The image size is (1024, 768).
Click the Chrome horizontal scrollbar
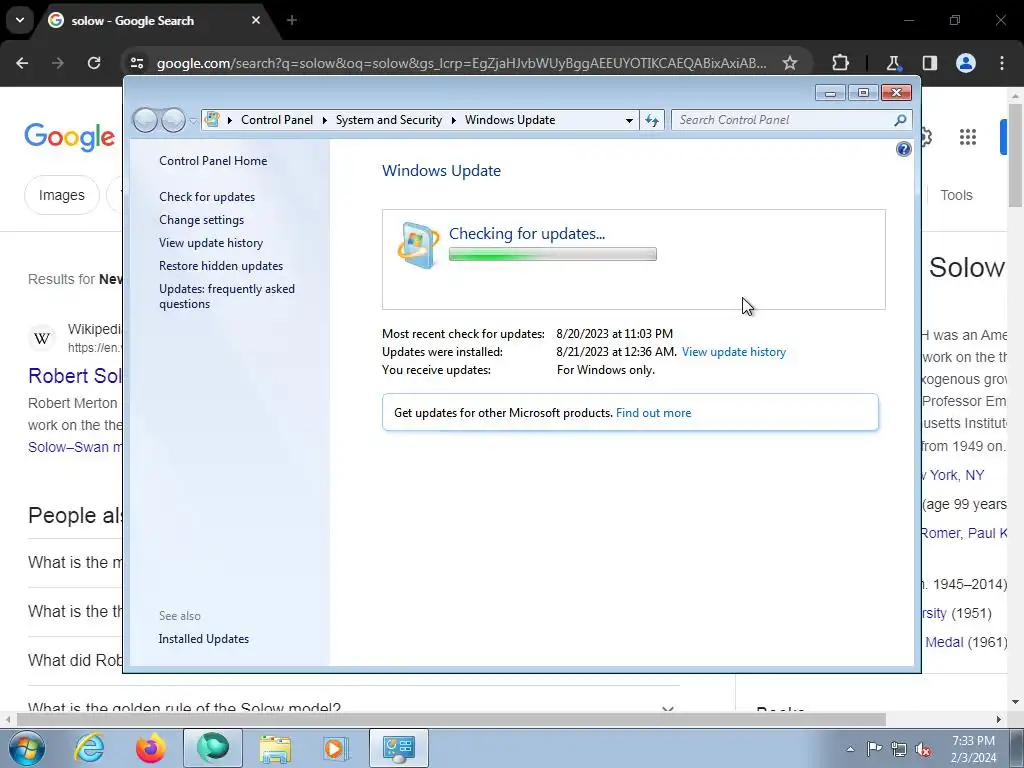(451, 719)
